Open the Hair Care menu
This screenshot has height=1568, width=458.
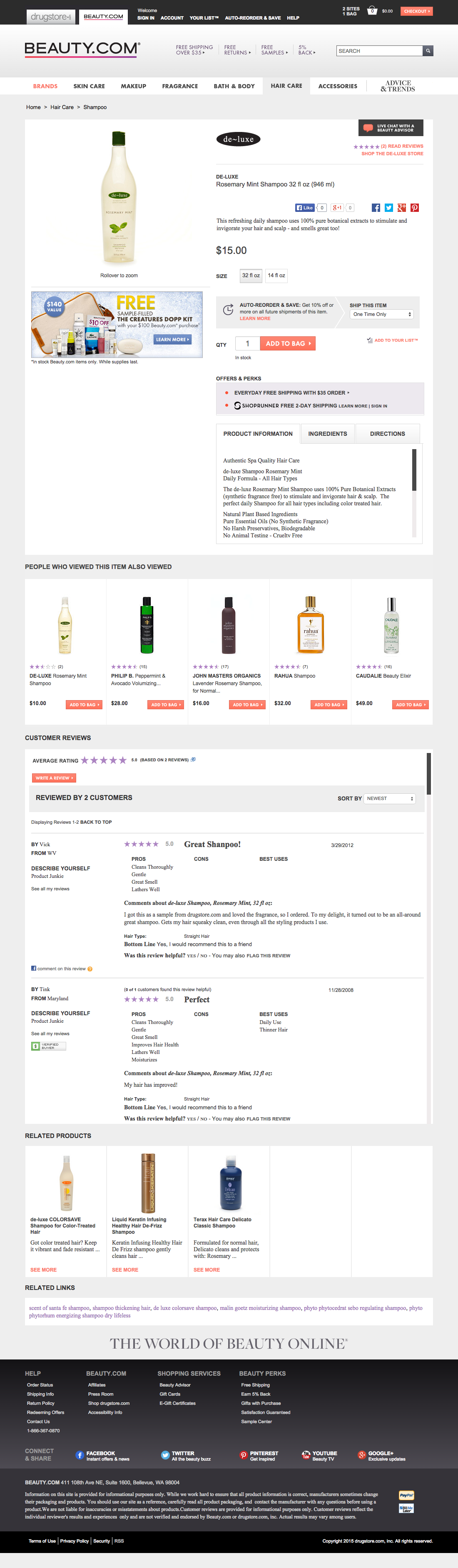point(286,87)
